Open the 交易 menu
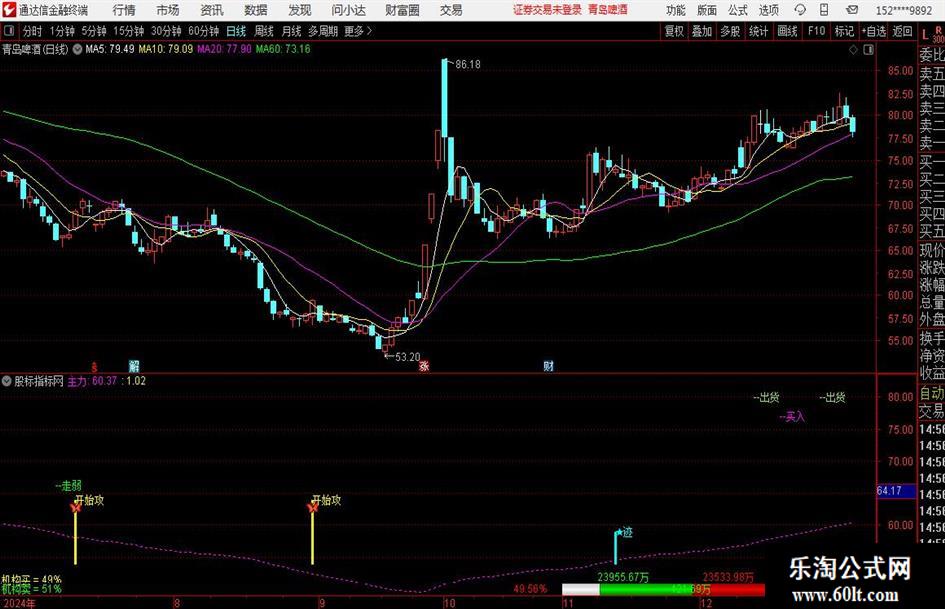Screen dimensions: 945x609 coord(451,10)
